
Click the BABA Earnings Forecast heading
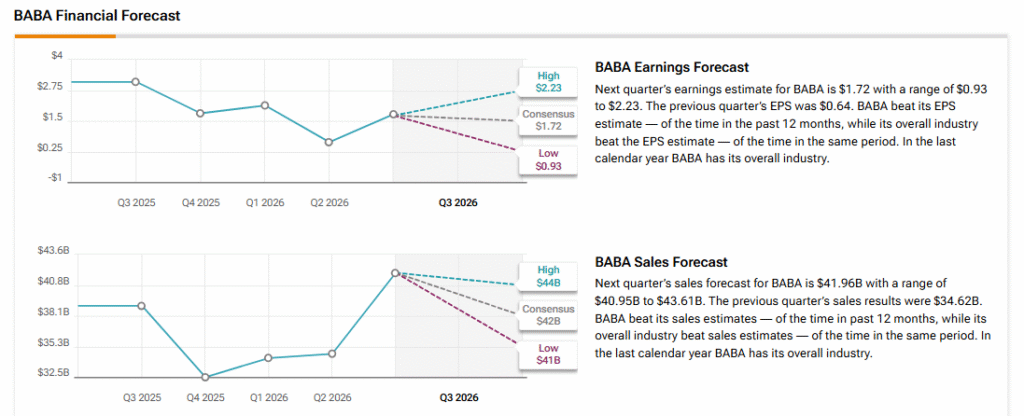pos(671,68)
